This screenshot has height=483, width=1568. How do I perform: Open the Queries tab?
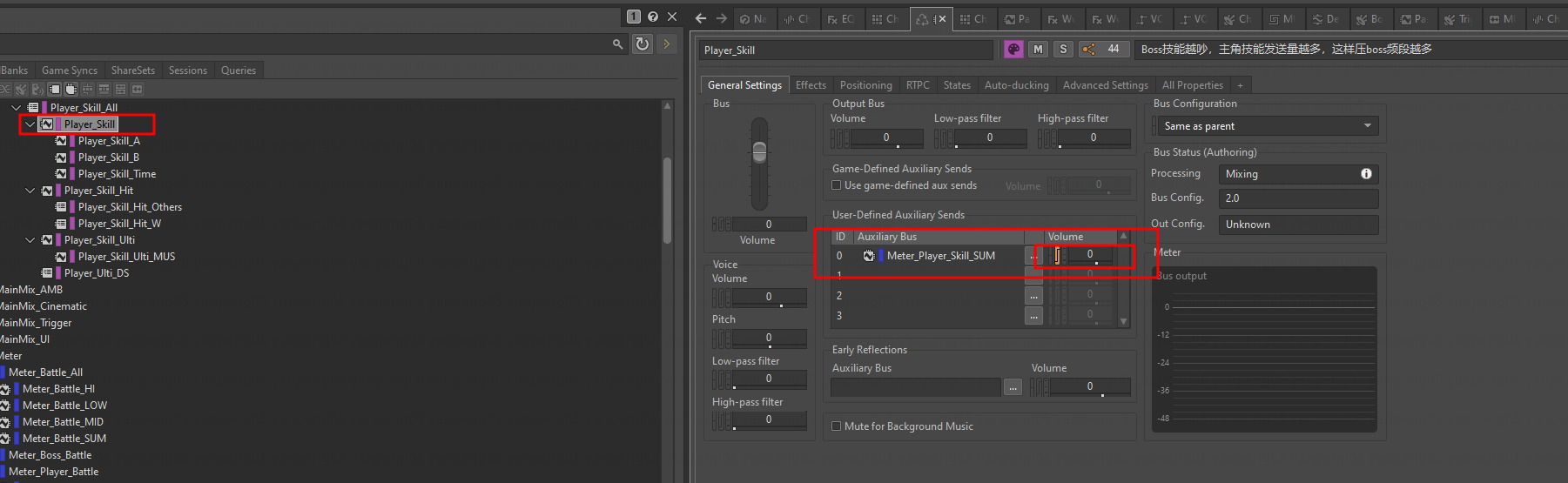[x=239, y=70]
